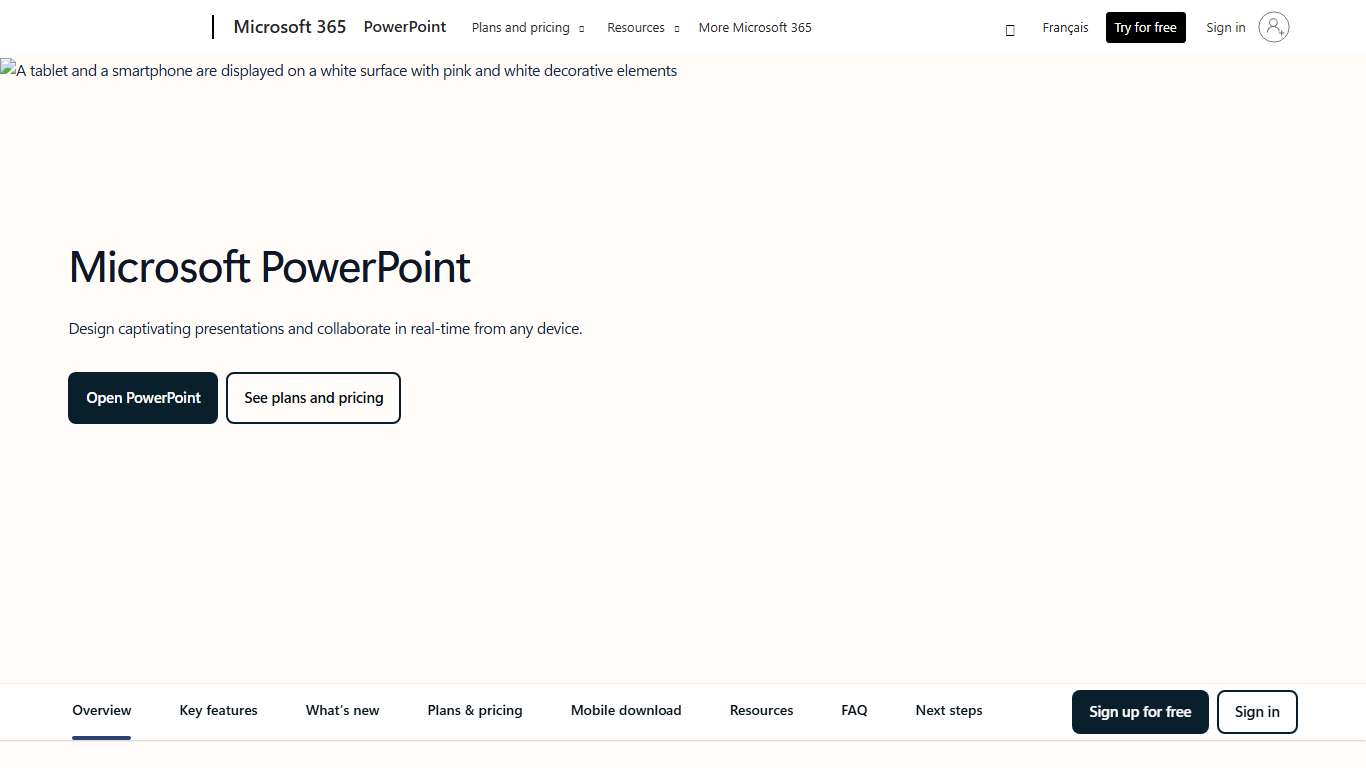Switch to the FAQ tab
This screenshot has height=768, width=1366.
coord(854,710)
